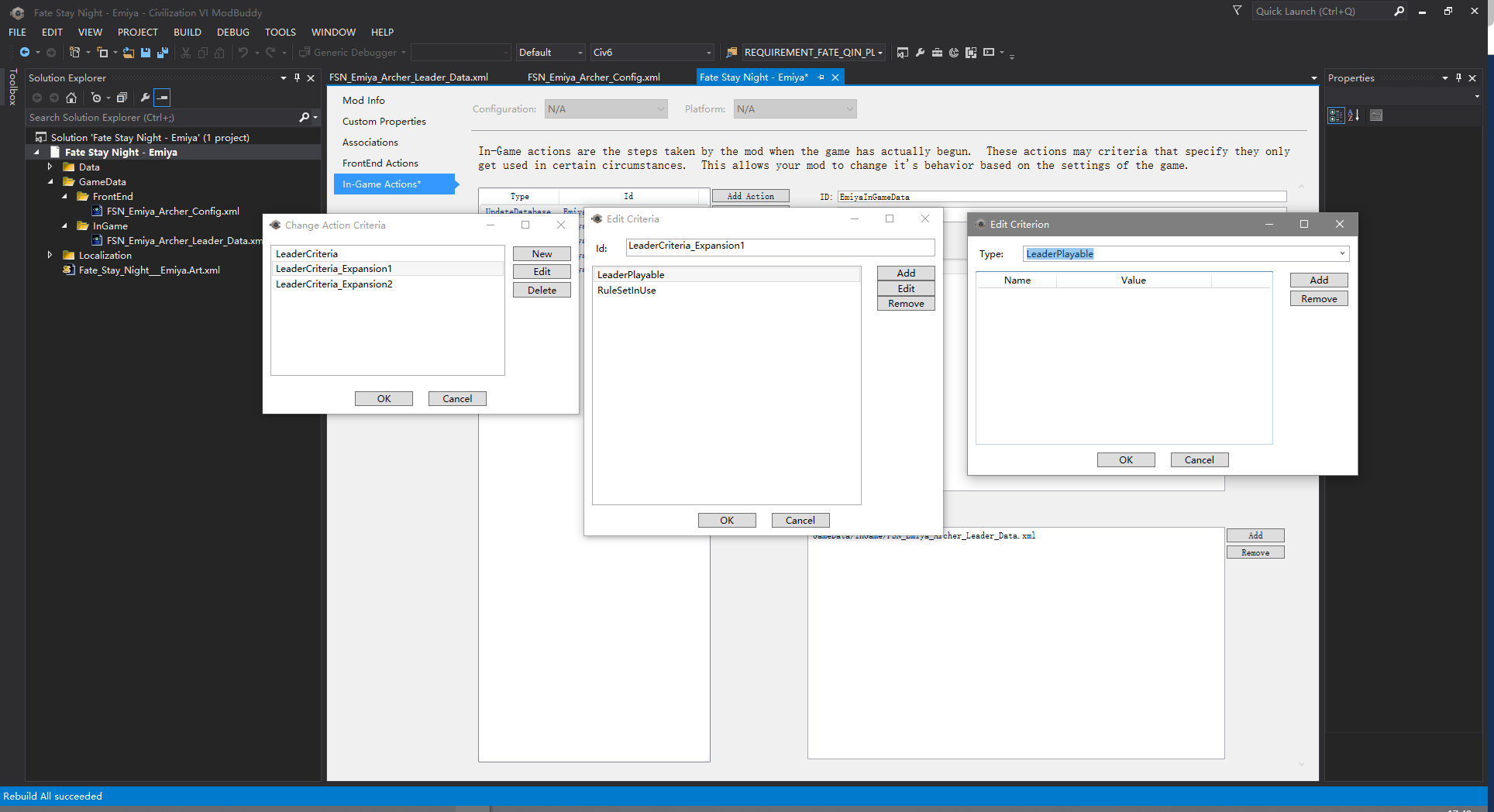The width and height of the screenshot is (1494, 812).
Task: Click the Open File folder icon
Action: pos(129,53)
